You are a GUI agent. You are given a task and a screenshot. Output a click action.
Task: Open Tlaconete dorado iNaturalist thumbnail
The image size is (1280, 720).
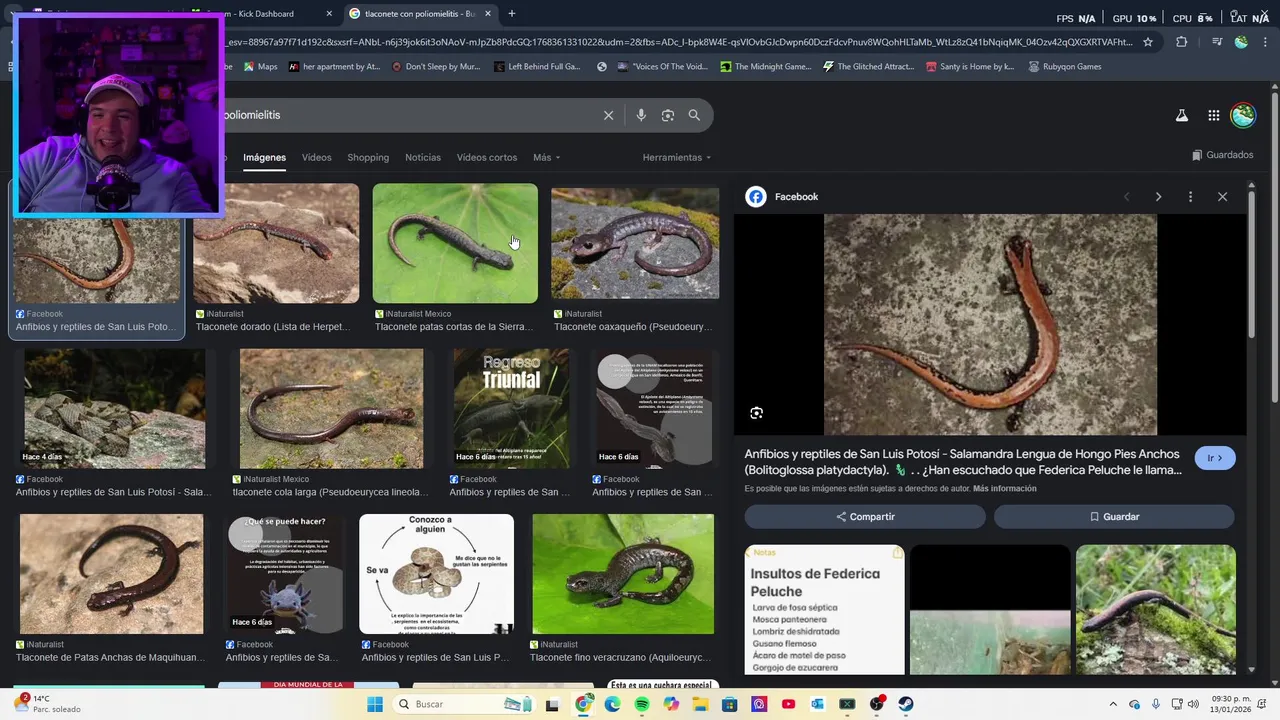click(276, 243)
